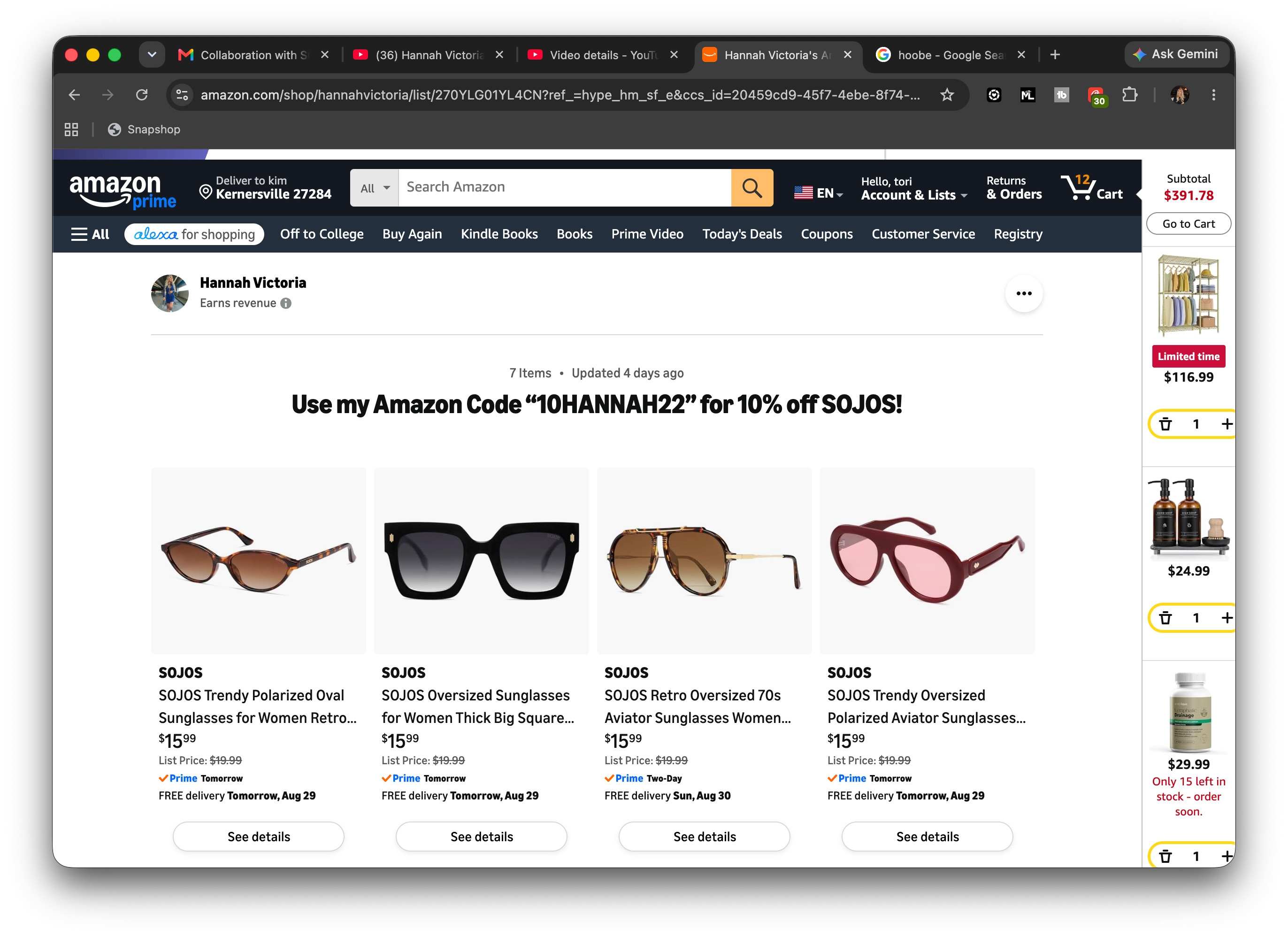Click the plus icon under $116.99 item

coord(1227,423)
